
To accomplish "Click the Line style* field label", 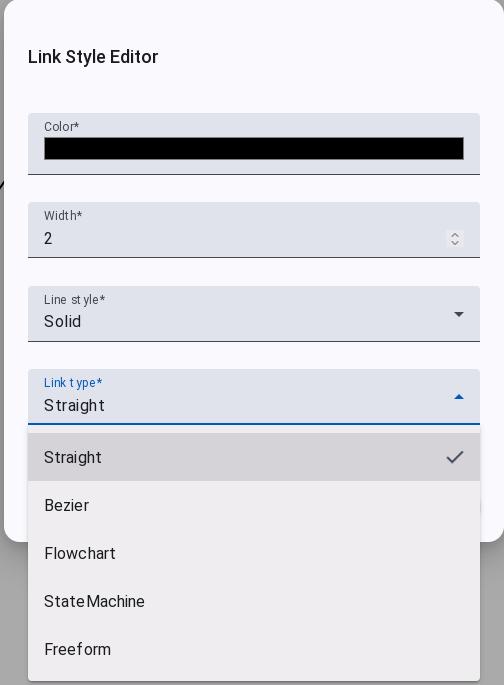I will pos(74,300).
